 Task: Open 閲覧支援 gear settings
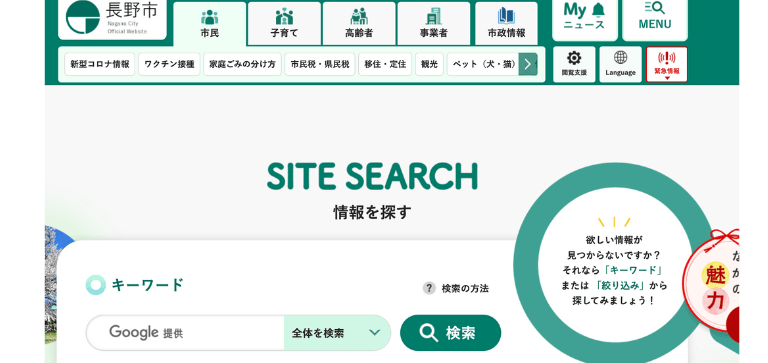[x=574, y=64]
